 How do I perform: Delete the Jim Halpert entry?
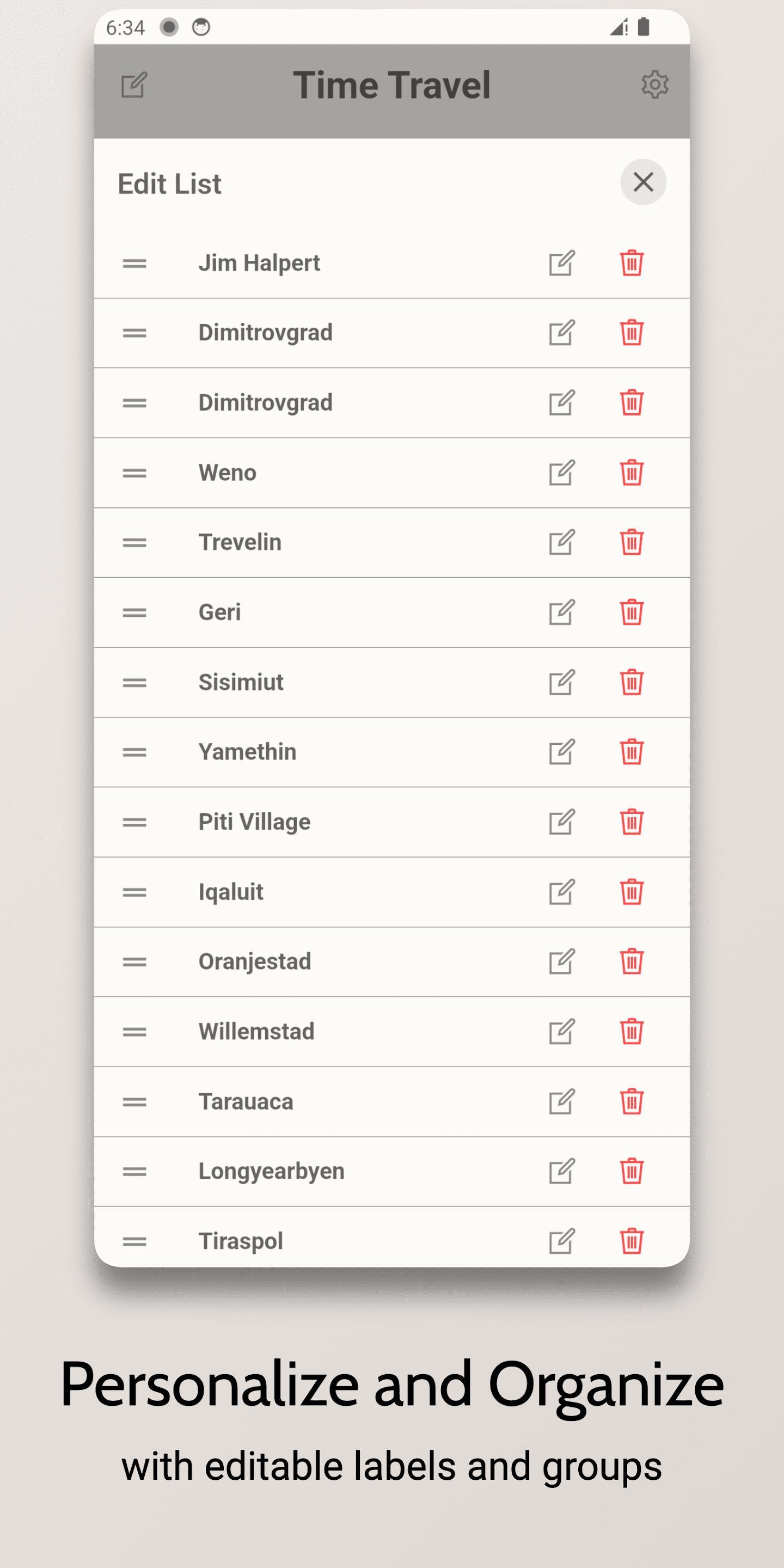coord(631,264)
